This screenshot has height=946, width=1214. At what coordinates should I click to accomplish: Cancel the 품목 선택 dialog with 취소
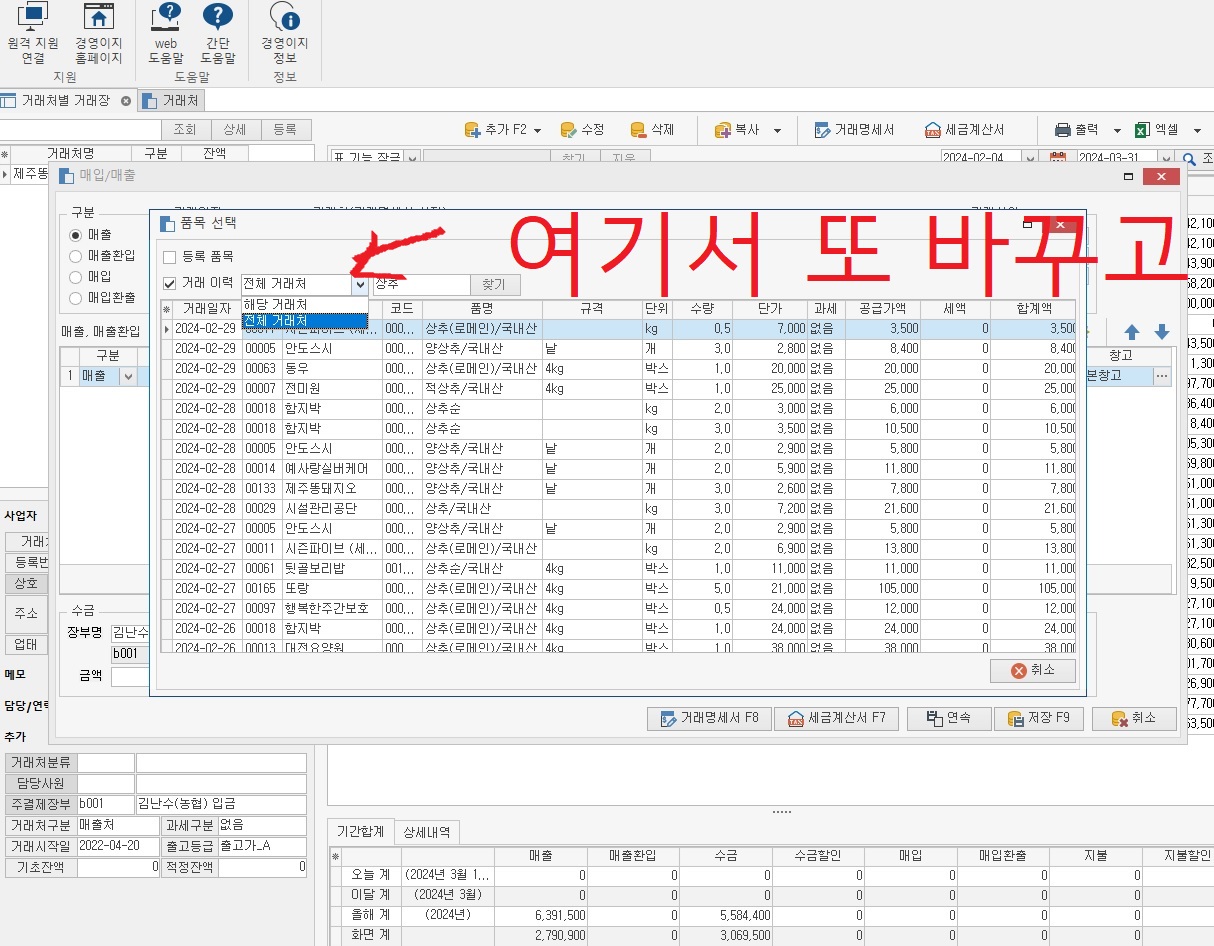coord(1033,670)
